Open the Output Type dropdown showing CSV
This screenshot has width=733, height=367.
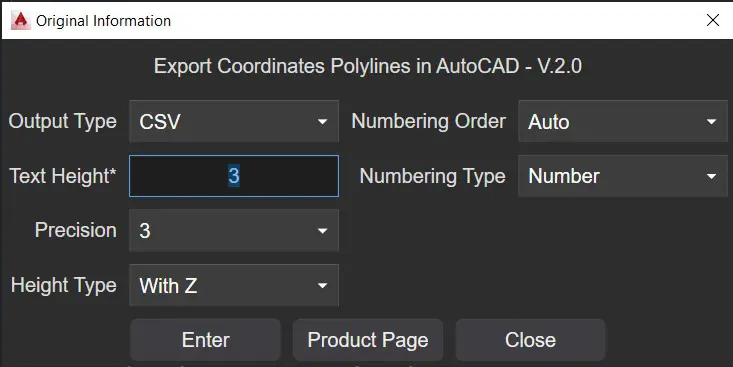pyautogui.click(x=234, y=122)
